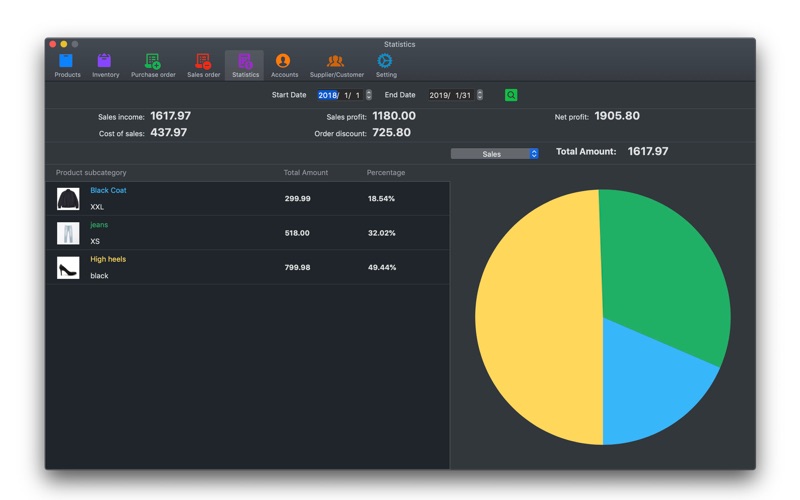Image resolution: width=800 pixels, height=500 pixels.
Task: Open the Supplier/Customer section
Action: [x=336, y=65]
